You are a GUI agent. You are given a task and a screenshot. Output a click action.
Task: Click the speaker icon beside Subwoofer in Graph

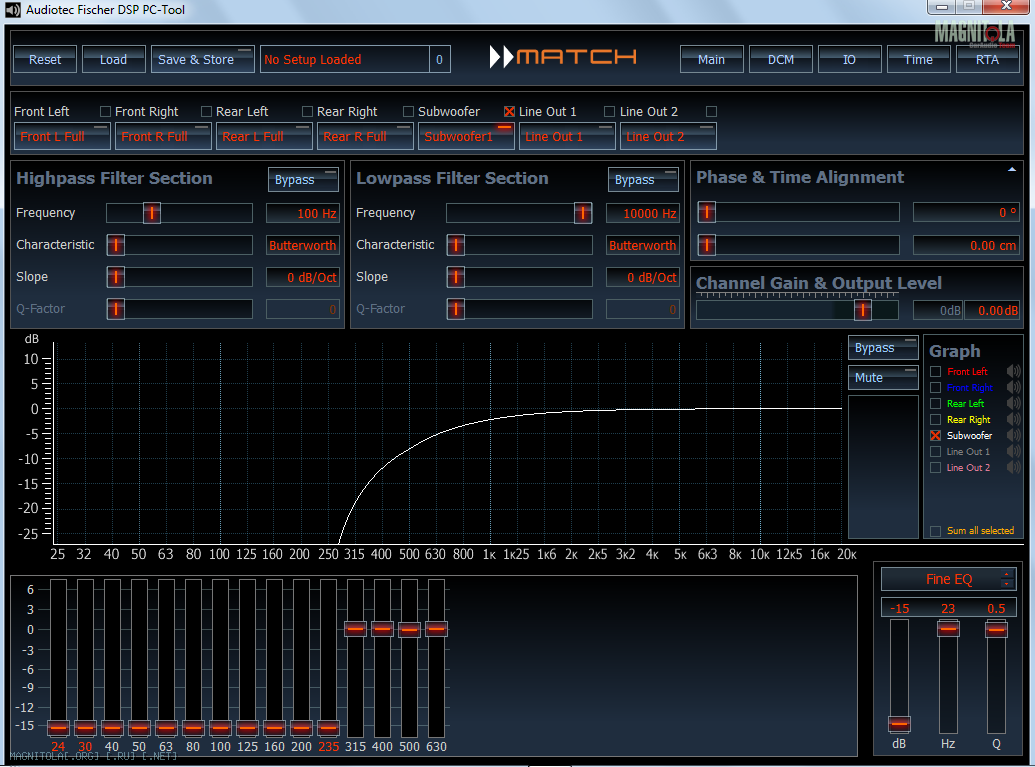tap(1013, 436)
